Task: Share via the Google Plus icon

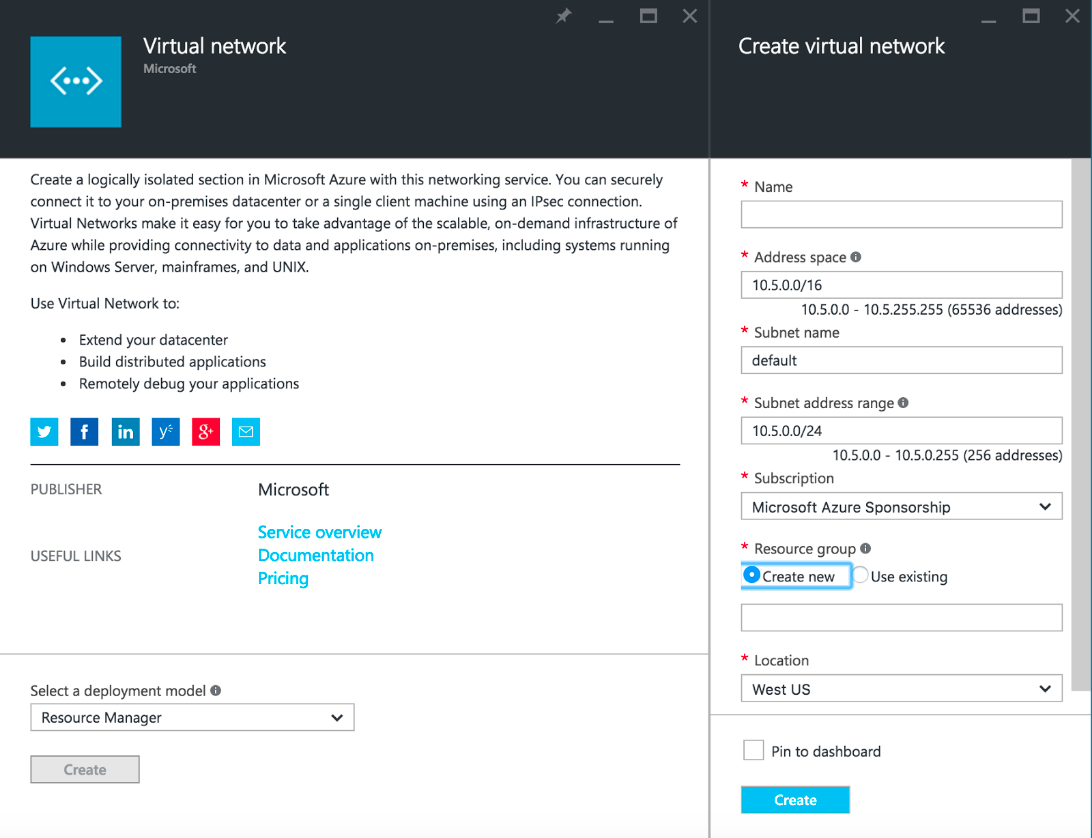Action: 205,432
